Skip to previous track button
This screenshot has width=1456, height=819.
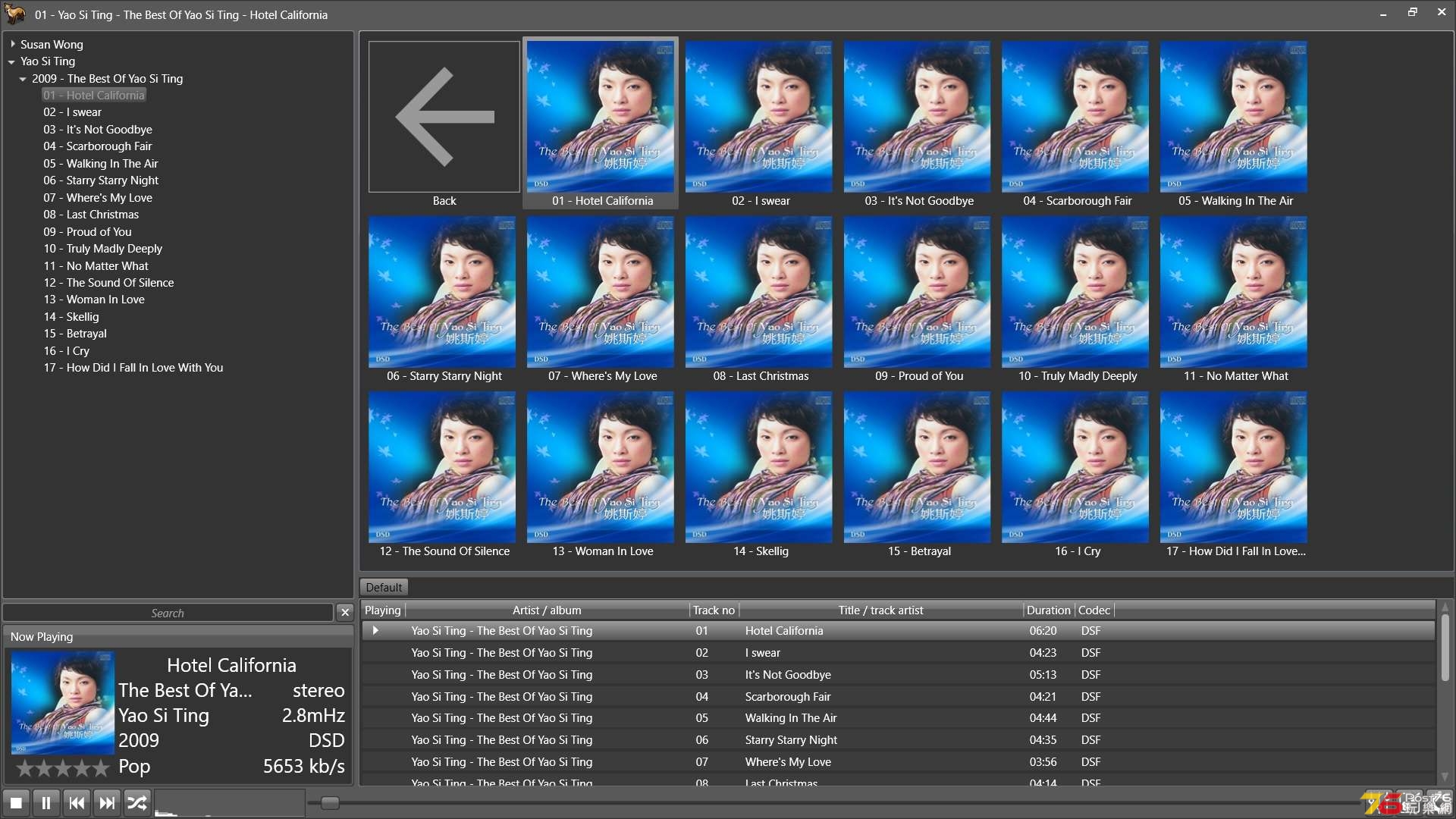point(77,802)
